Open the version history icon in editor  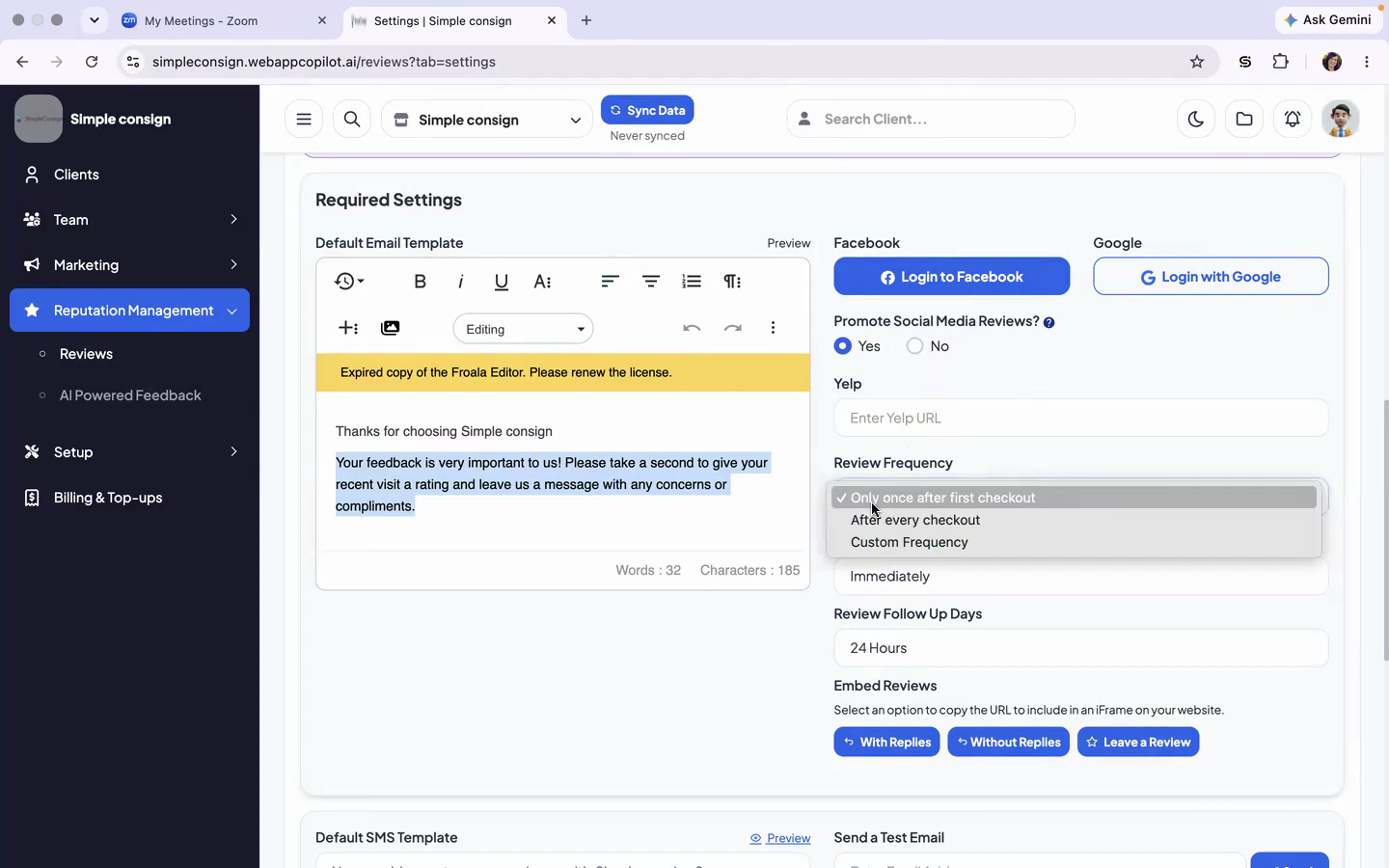click(x=349, y=282)
